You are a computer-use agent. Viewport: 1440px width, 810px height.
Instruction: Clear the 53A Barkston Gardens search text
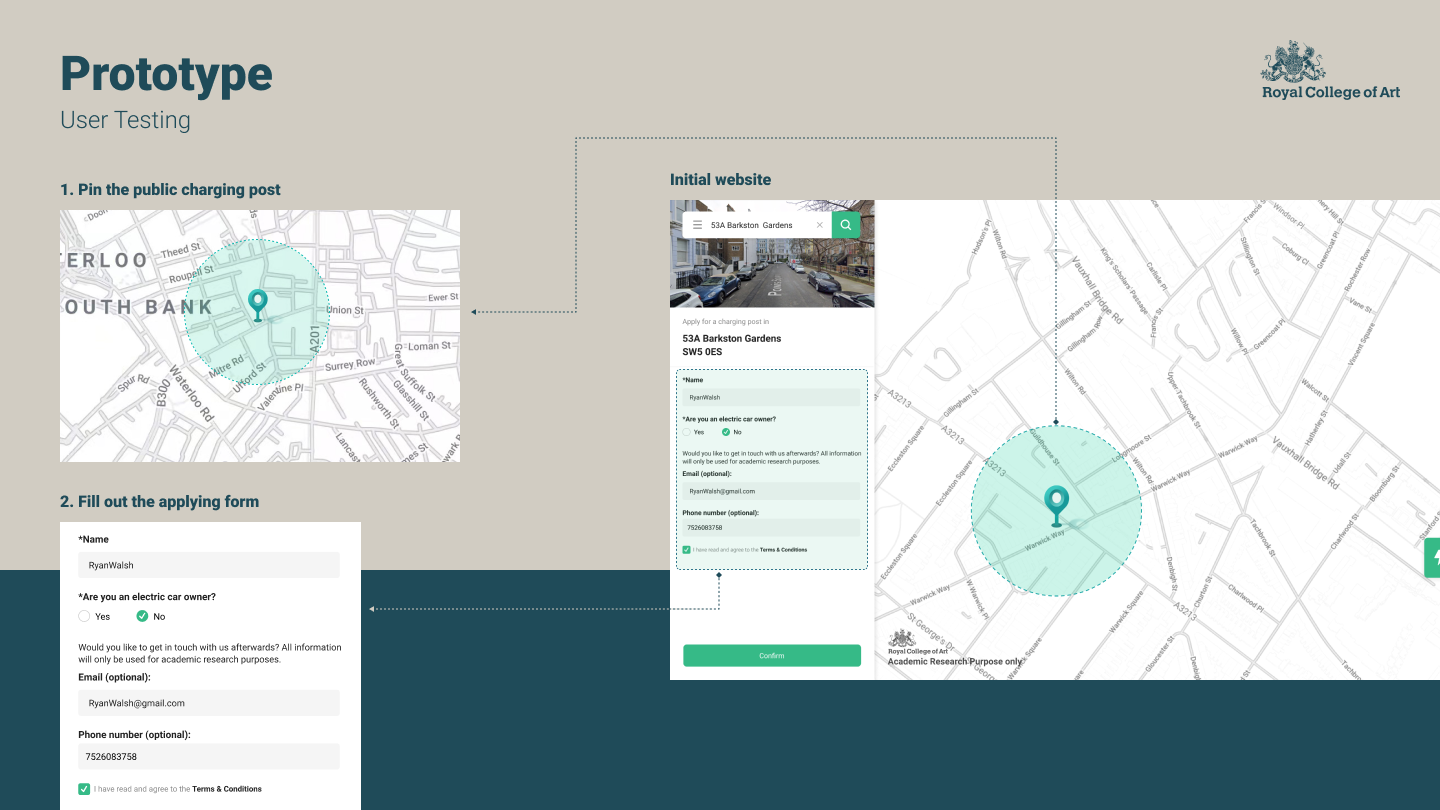pyautogui.click(x=820, y=225)
